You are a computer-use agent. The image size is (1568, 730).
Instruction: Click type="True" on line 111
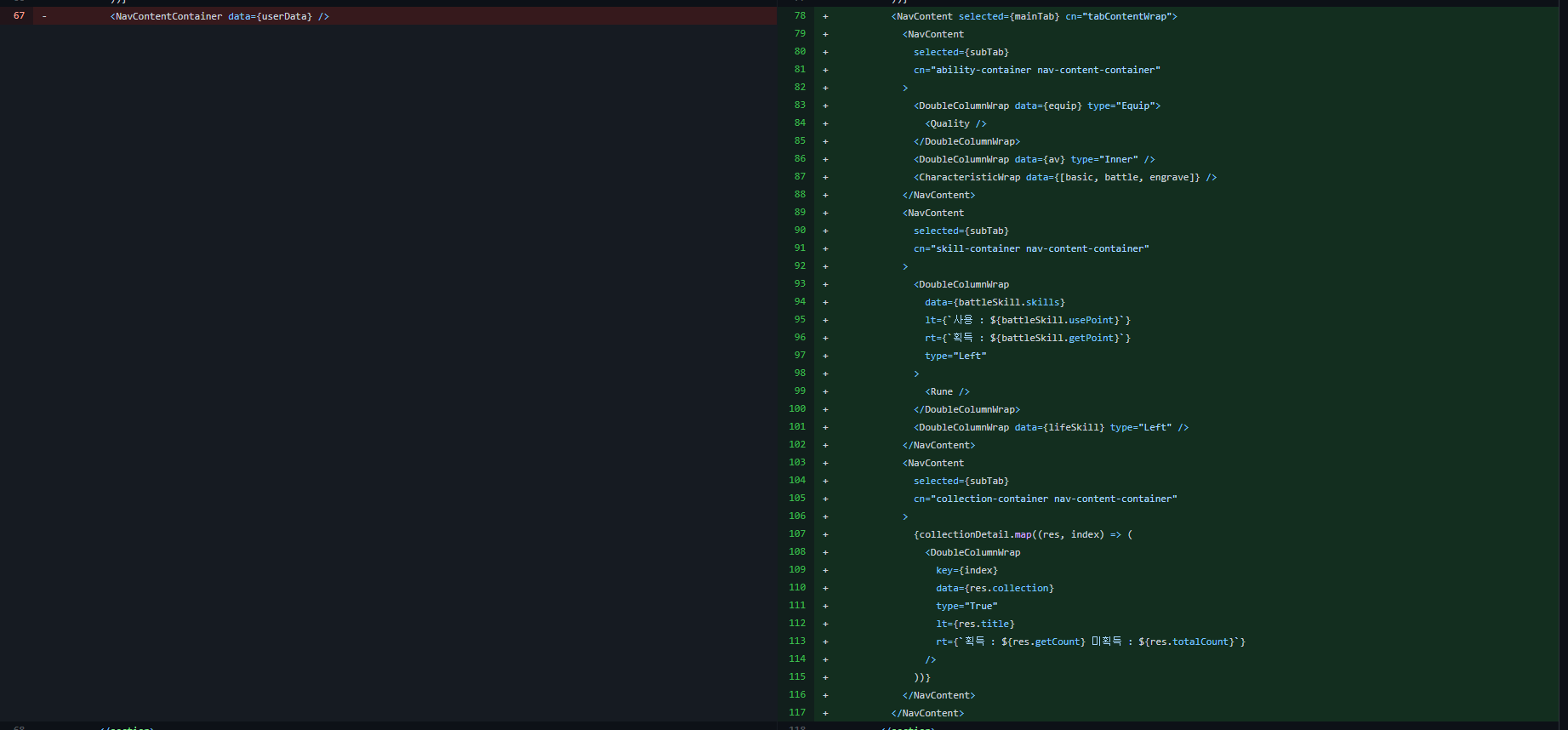click(x=967, y=606)
